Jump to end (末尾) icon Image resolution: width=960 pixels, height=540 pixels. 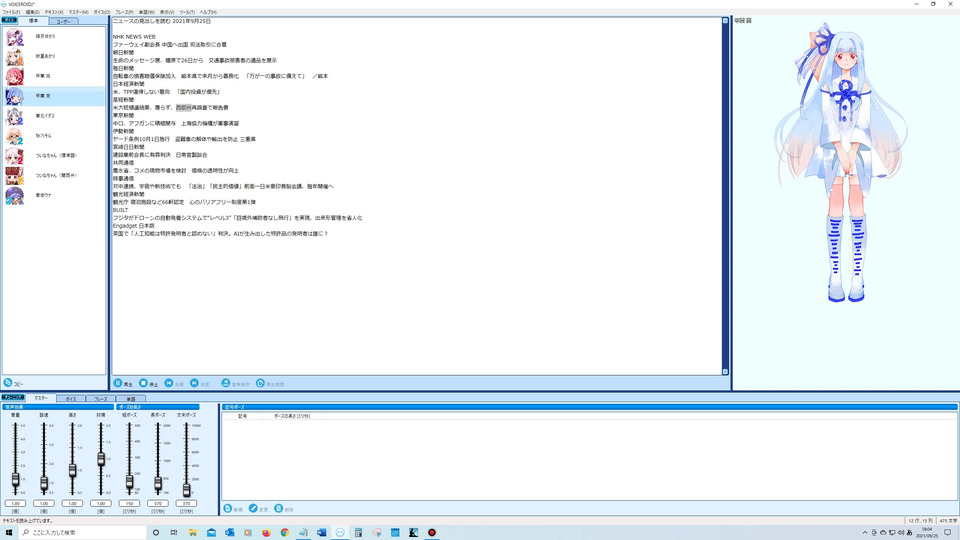tap(194, 383)
